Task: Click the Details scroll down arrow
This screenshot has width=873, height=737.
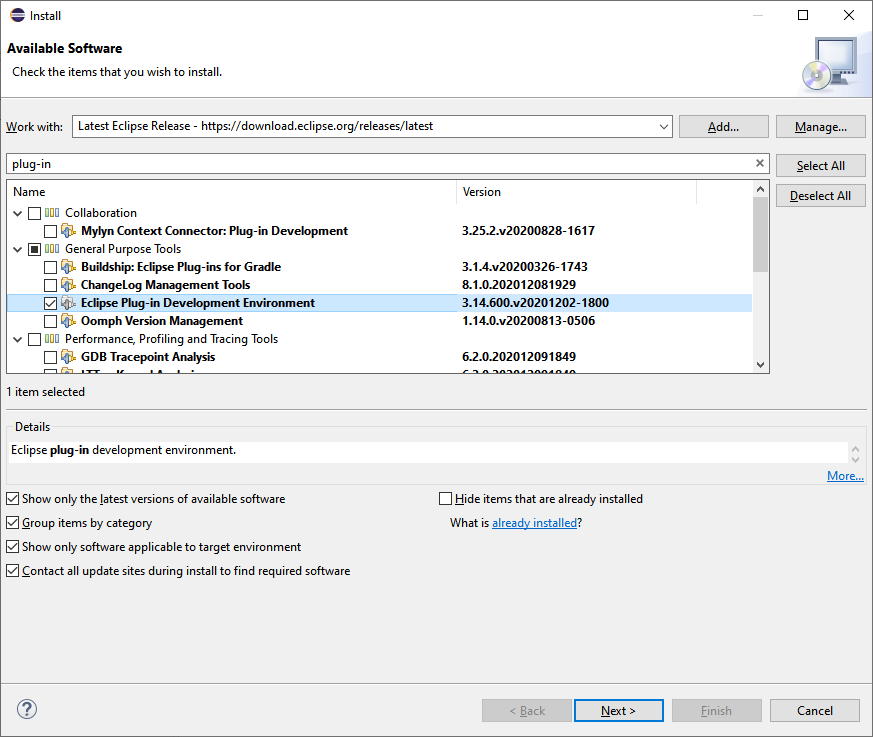Action: (x=856, y=459)
